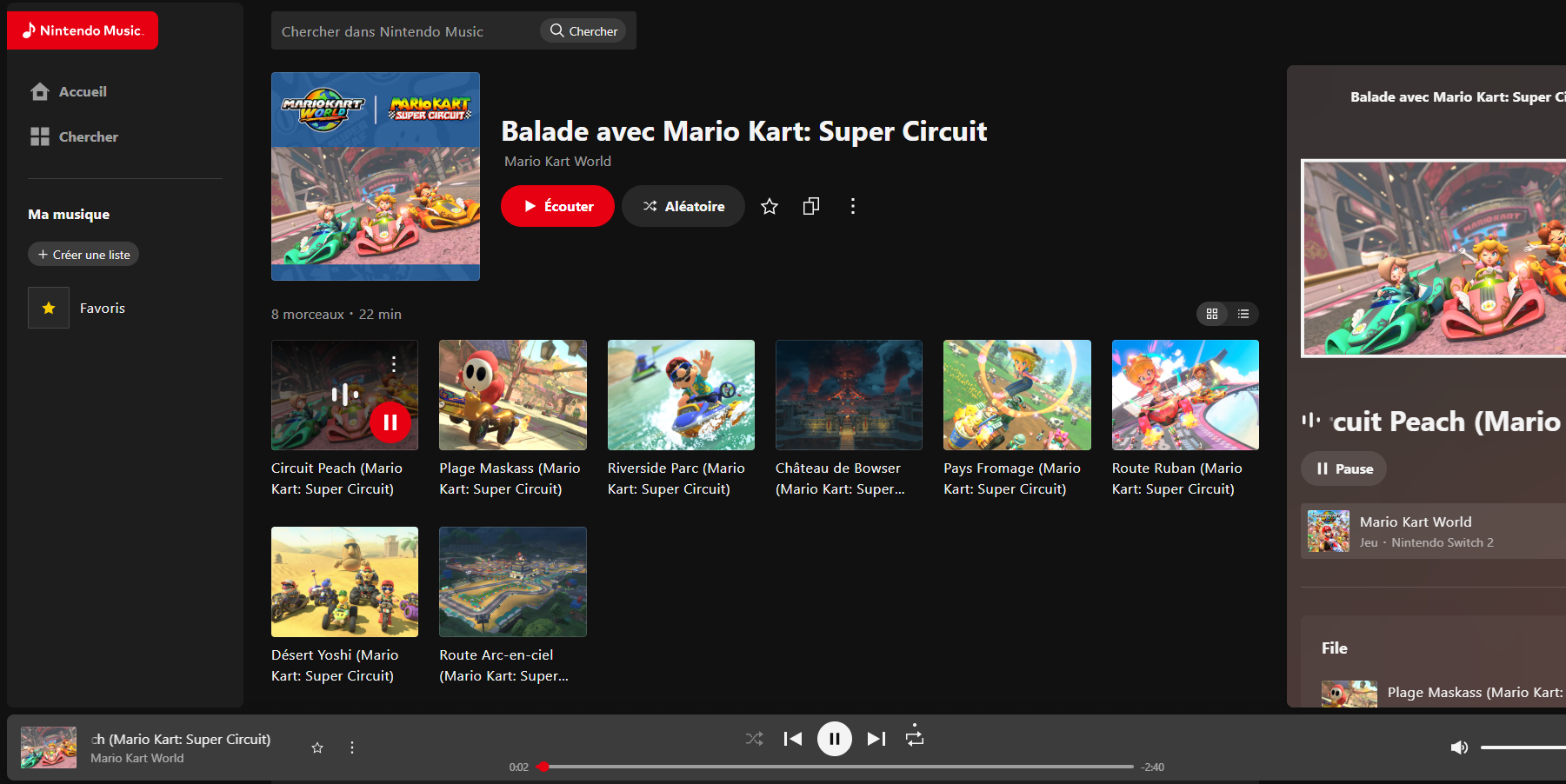
Task: Select Château de Bowser track thumbnail
Action: [x=849, y=395]
